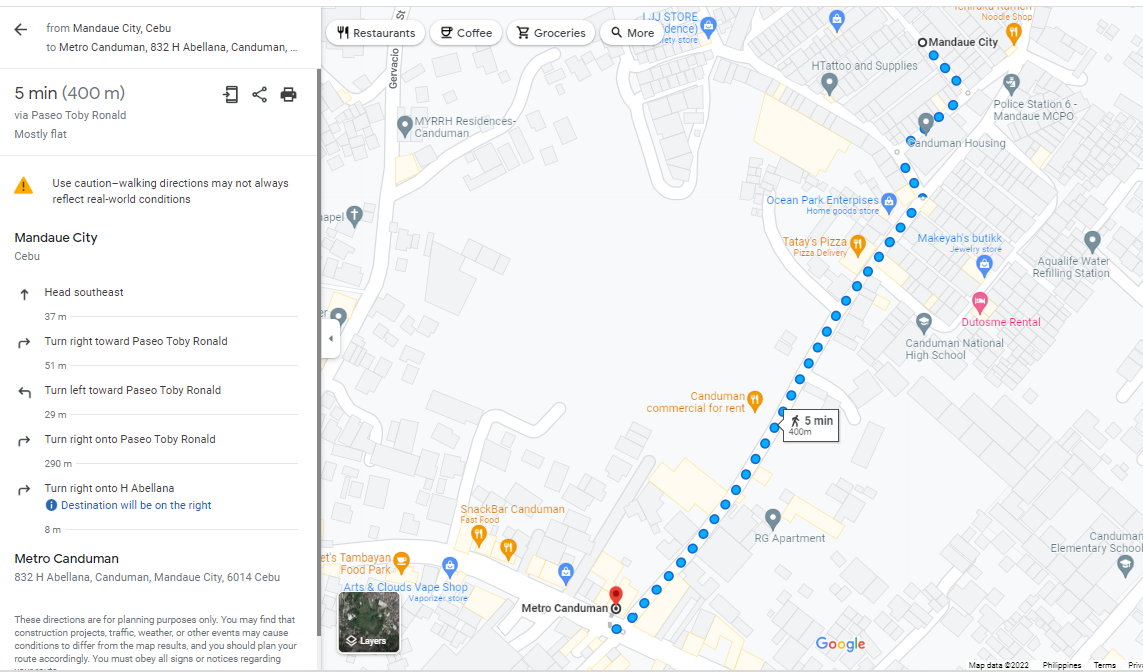Click the share directions icon
1143x672 pixels.
260,94
